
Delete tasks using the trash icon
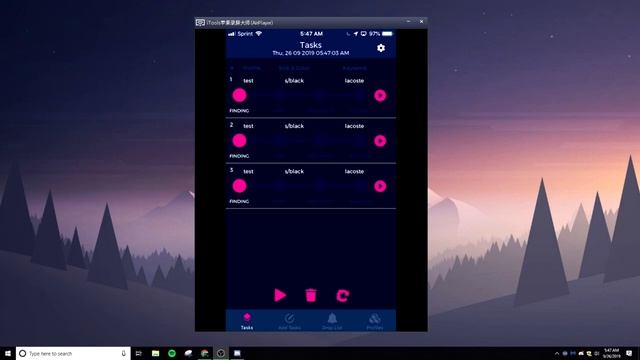[311, 295]
